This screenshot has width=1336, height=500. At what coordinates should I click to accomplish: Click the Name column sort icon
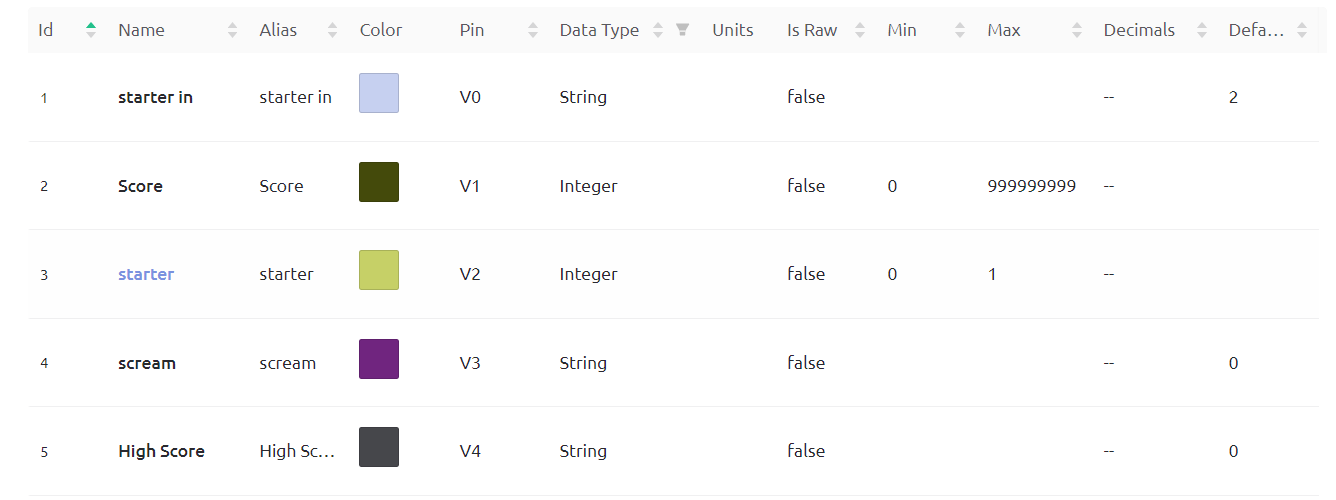233,30
